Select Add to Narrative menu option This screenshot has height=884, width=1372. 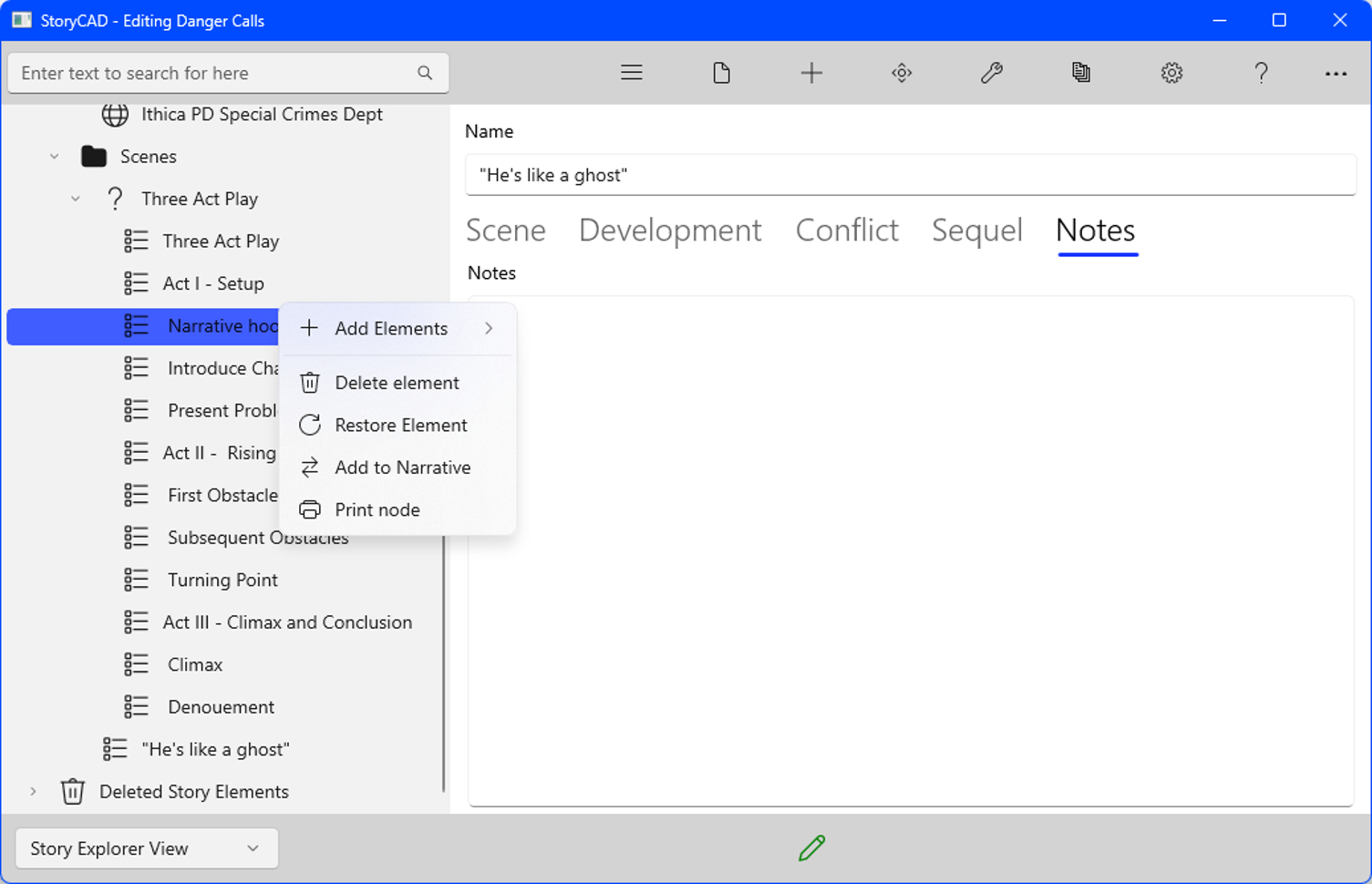tap(402, 468)
